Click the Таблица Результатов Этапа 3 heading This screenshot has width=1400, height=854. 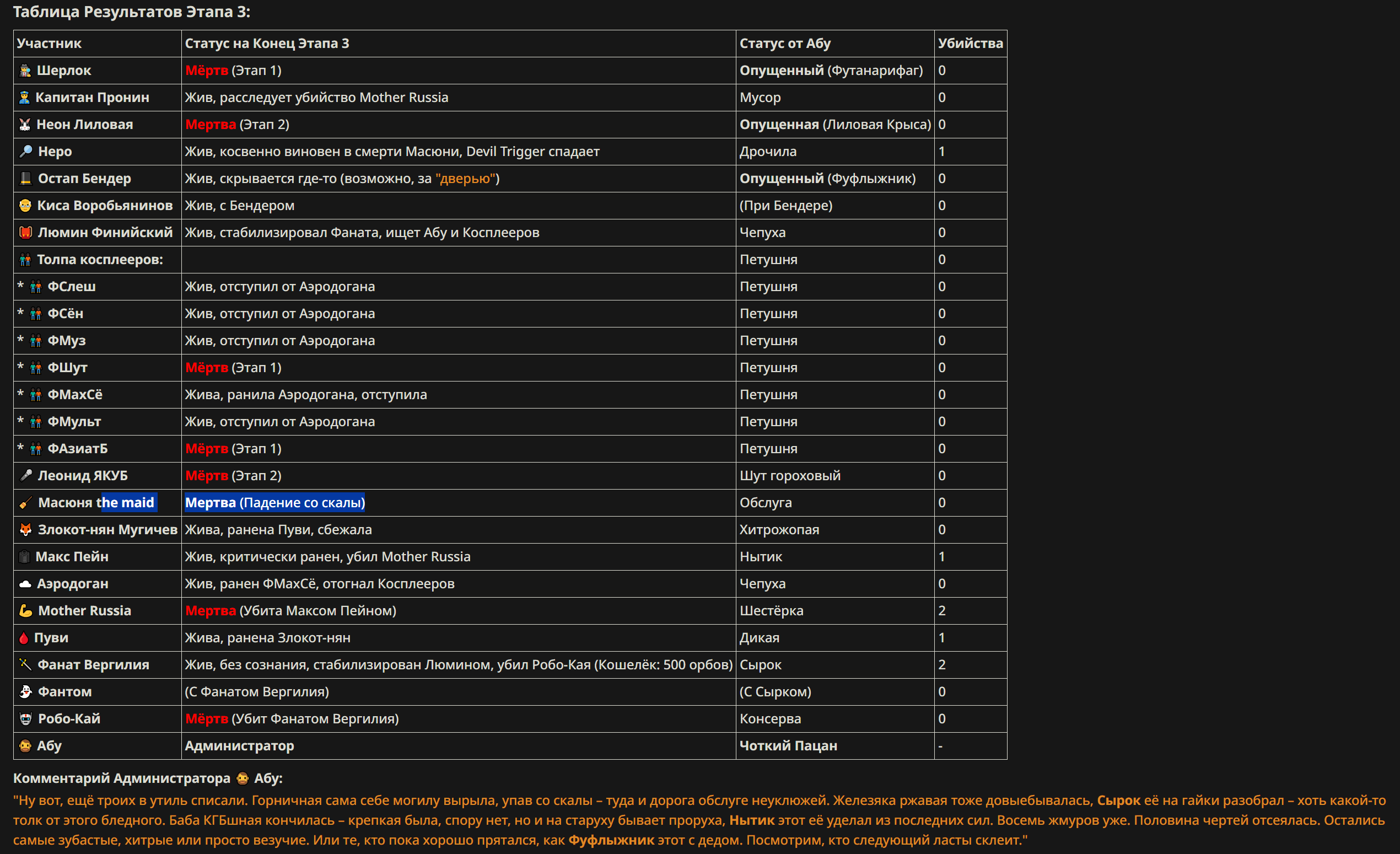(x=131, y=12)
